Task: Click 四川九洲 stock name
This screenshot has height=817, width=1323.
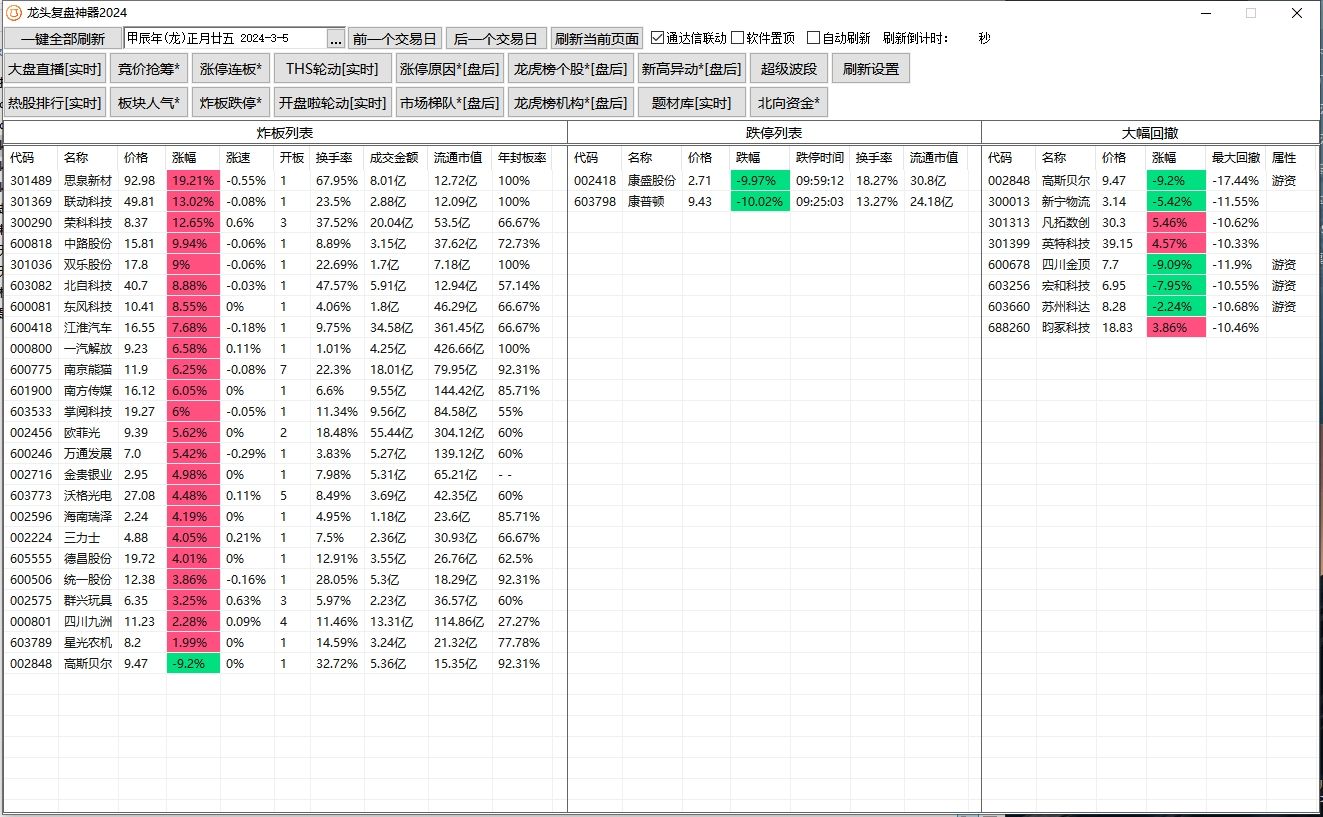Action: coord(88,622)
